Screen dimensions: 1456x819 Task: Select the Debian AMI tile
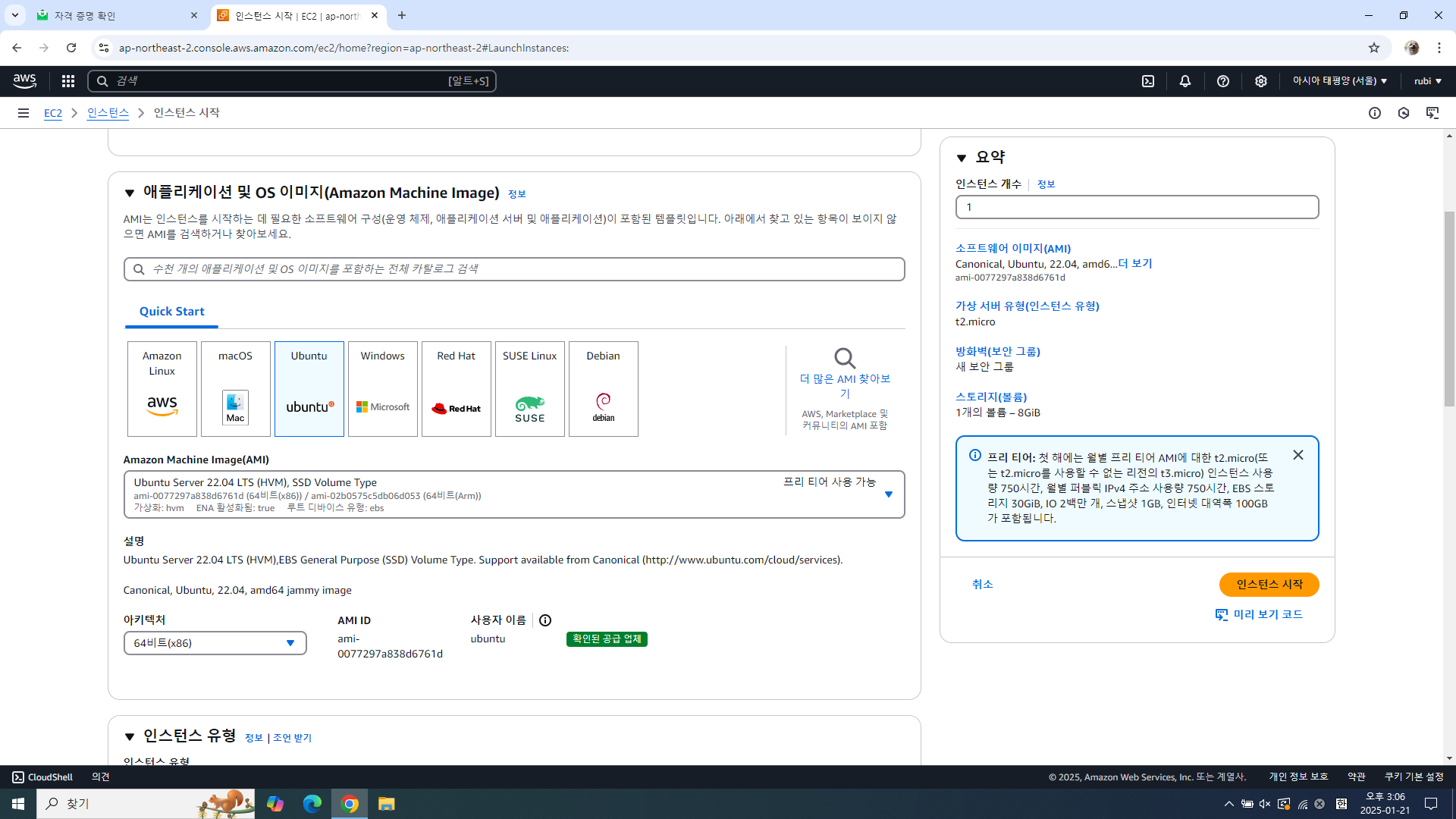pyautogui.click(x=604, y=388)
